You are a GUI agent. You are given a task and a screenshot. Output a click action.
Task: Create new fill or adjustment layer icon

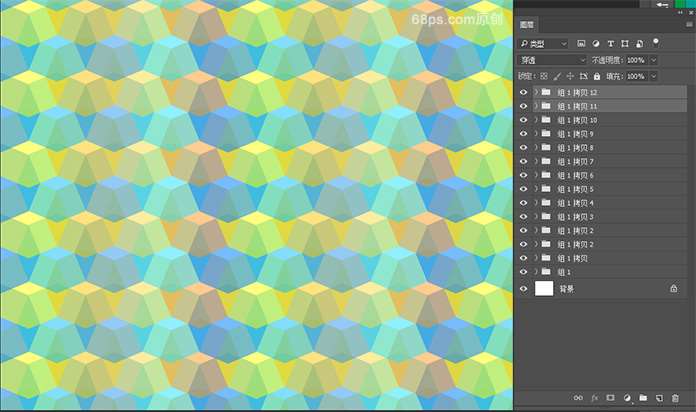click(627, 398)
